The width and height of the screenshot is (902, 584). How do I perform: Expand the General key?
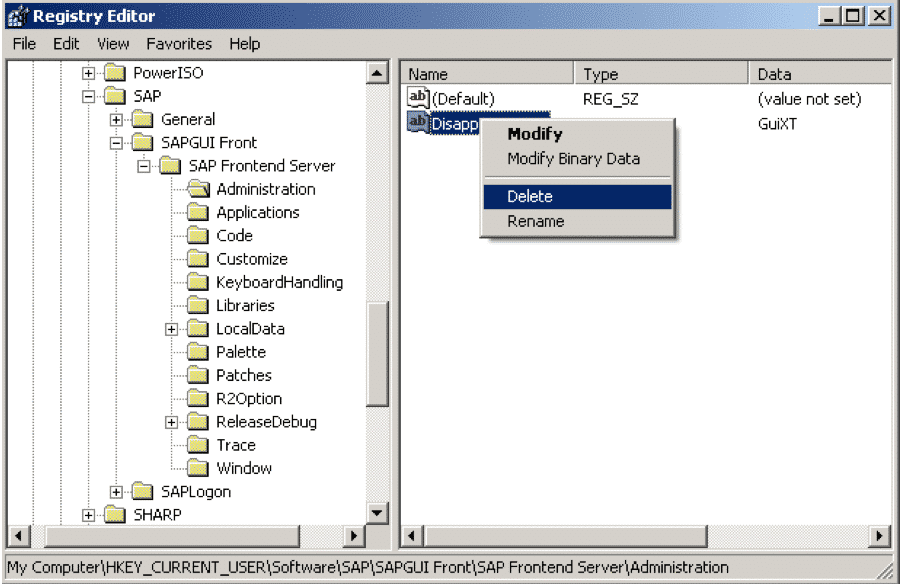coord(116,120)
